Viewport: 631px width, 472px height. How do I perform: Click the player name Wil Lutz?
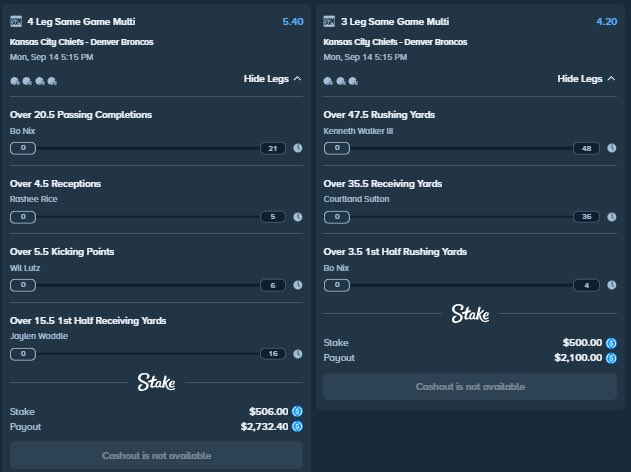tap(25, 268)
